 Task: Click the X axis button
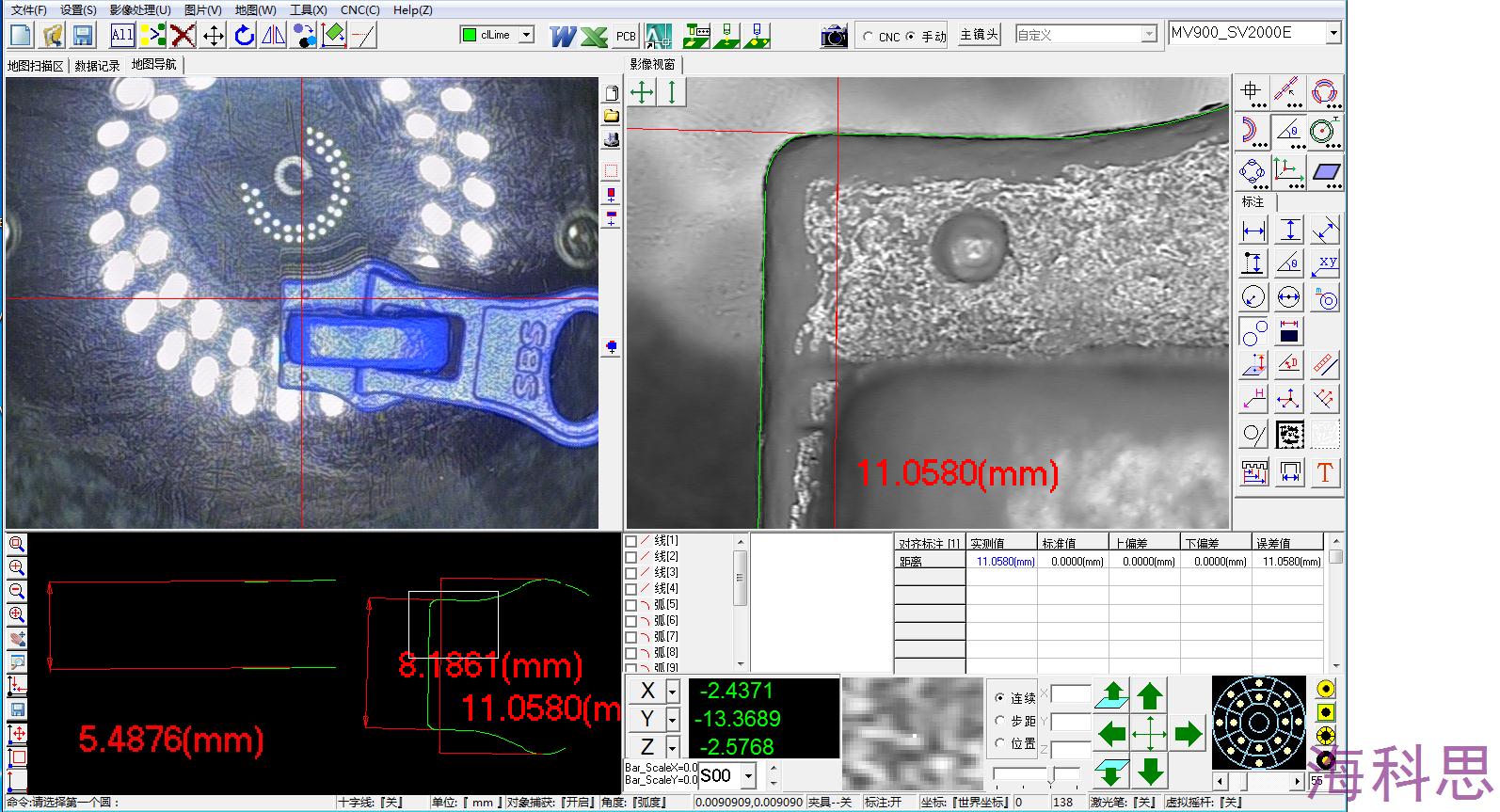click(x=647, y=691)
